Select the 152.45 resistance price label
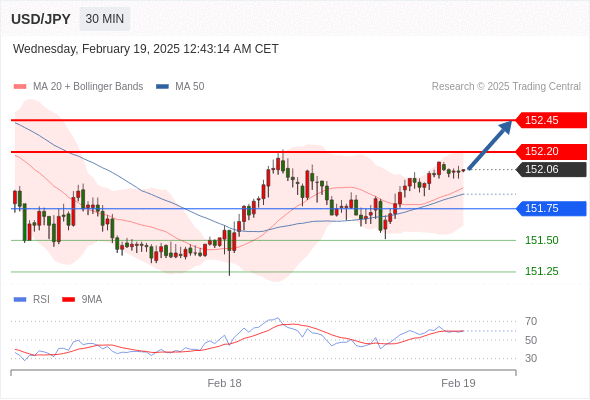Screen dimensions: 590x400 (551, 120)
